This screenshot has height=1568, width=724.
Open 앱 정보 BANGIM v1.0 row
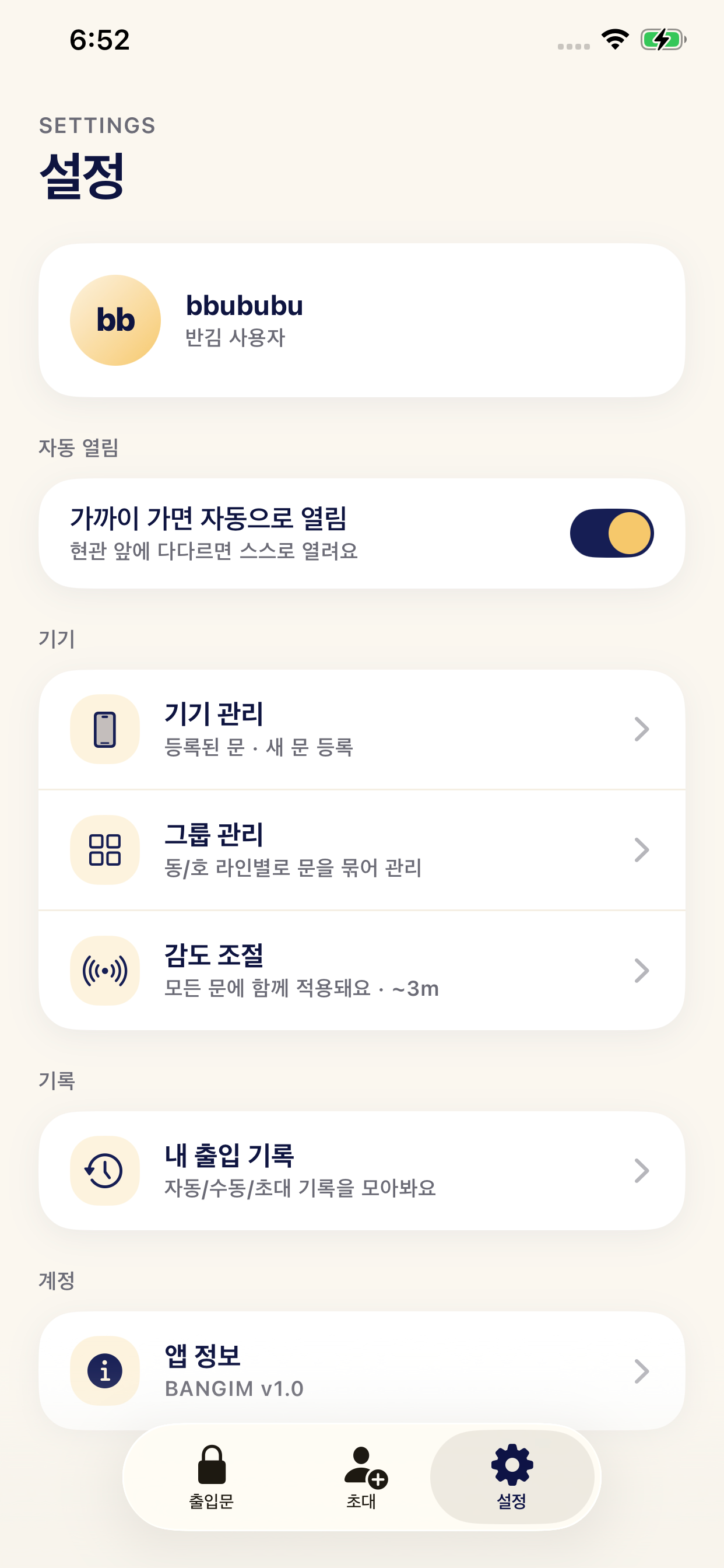tap(362, 1371)
